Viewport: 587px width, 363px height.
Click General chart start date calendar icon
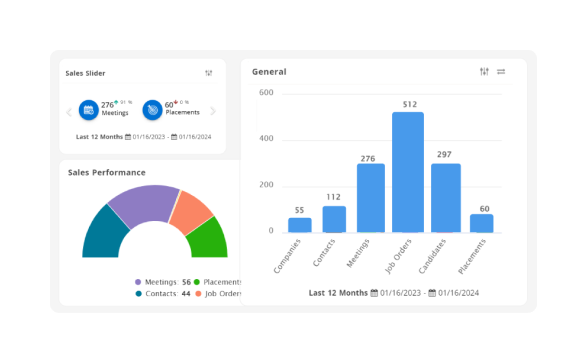[374, 293]
